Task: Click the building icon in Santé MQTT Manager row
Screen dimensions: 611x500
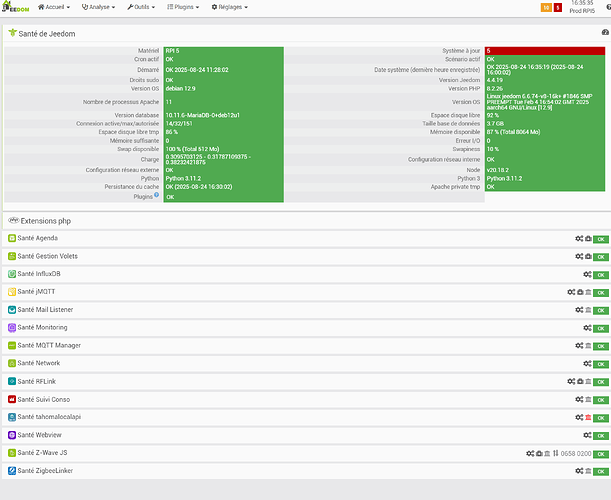Action: (588, 346)
